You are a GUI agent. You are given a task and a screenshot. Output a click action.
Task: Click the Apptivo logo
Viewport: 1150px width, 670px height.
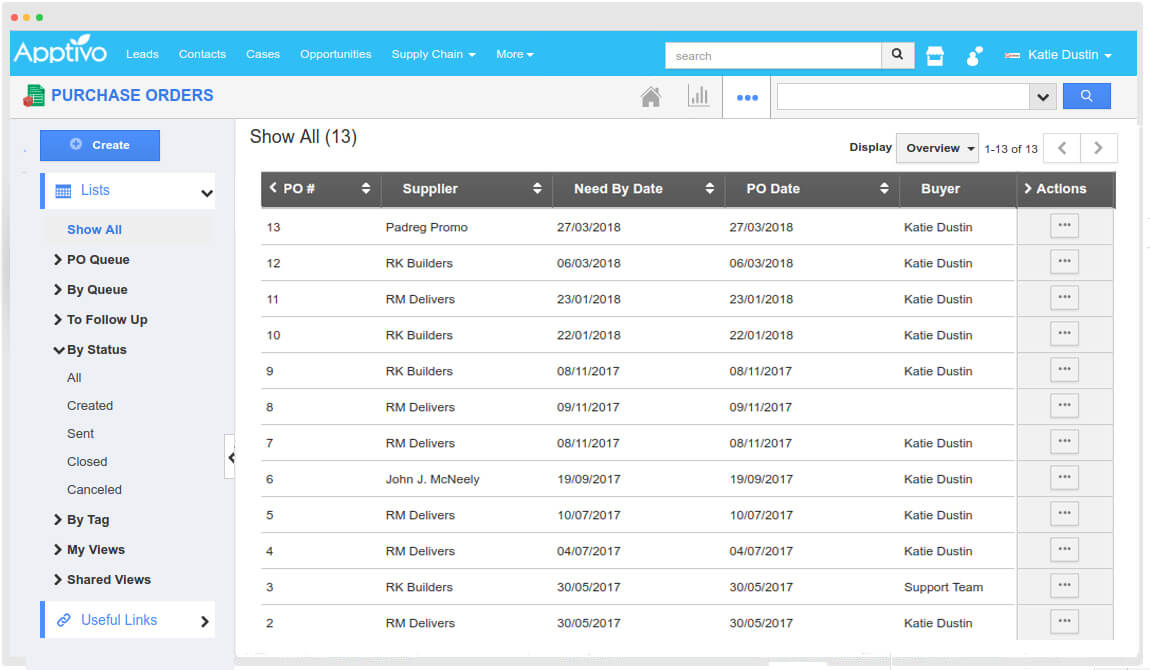click(x=59, y=53)
